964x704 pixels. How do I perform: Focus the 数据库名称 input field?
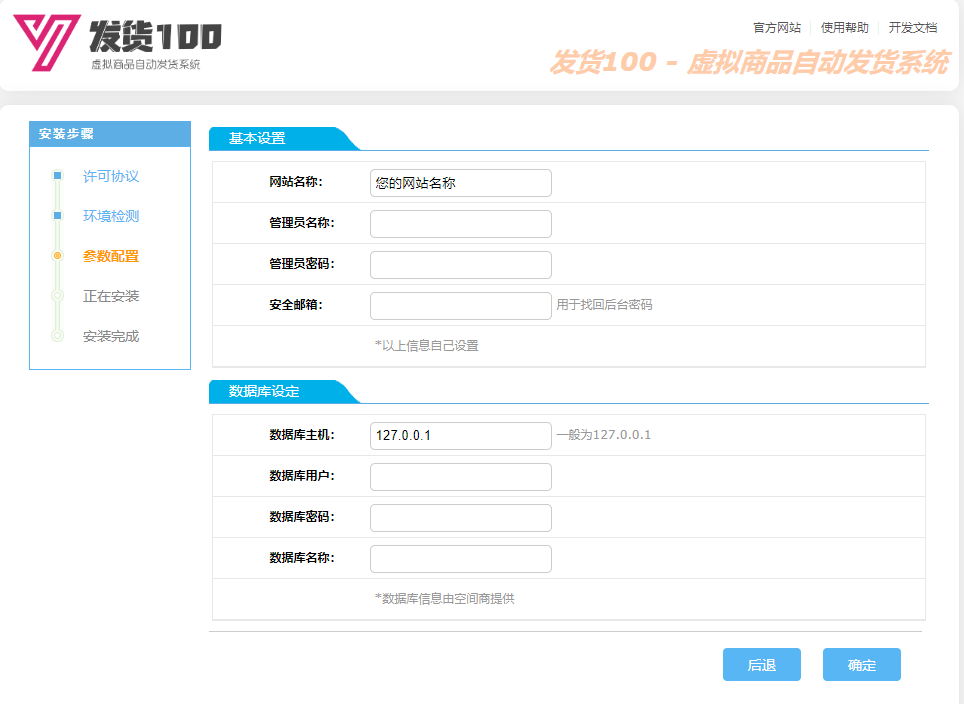pyautogui.click(x=460, y=559)
